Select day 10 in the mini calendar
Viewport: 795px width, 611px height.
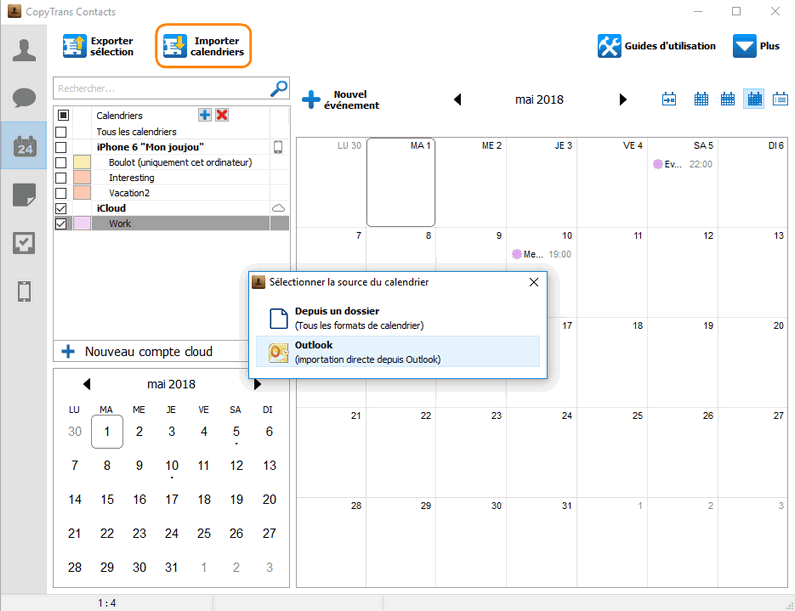pos(172,465)
